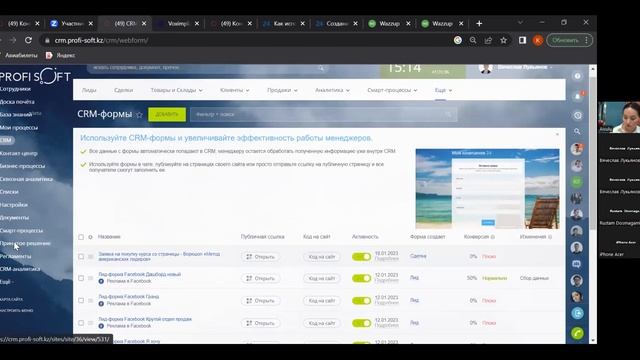This screenshot has width=640, height=360.
Task: Open notifications bell in right sidebar
Action: coord(578,96)
